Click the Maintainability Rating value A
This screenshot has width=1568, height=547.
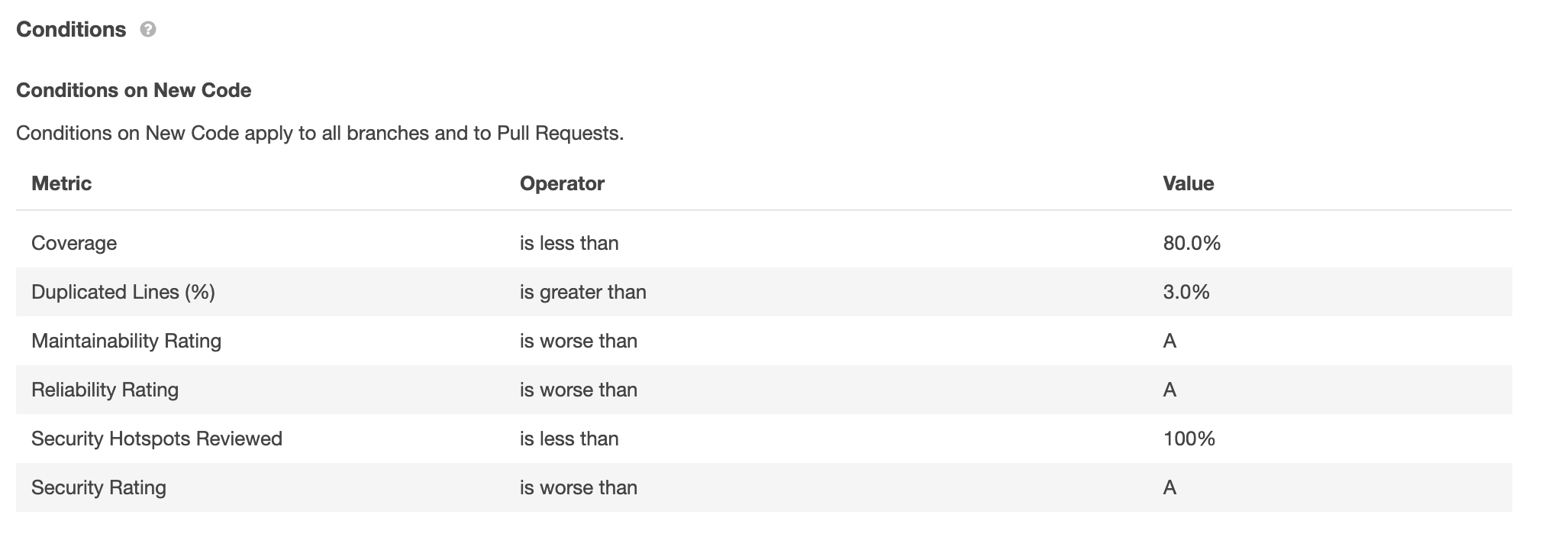click(x=1170, y=341)
